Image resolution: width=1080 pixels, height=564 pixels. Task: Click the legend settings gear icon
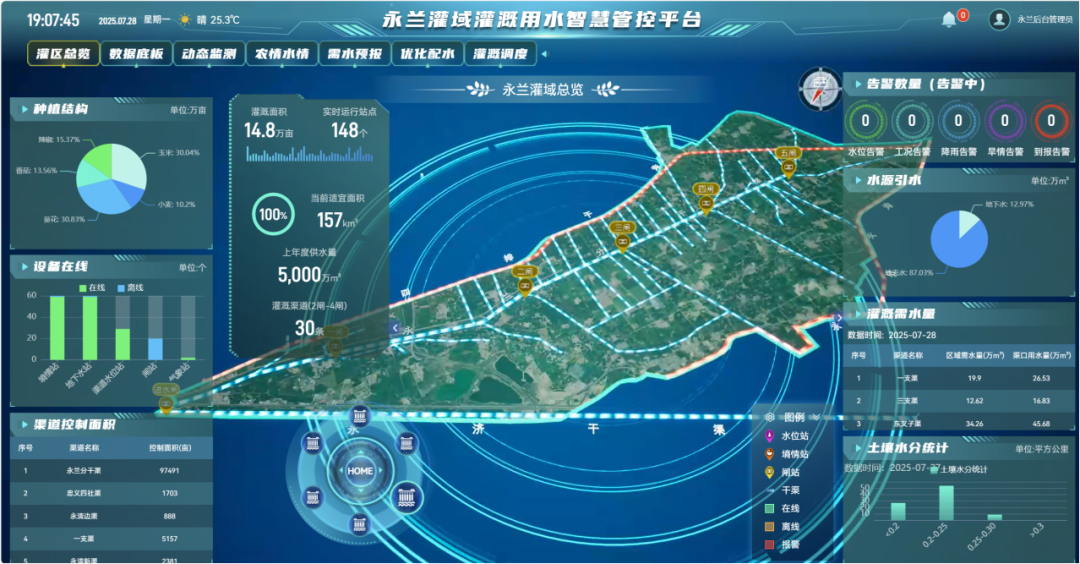point(770,417)
